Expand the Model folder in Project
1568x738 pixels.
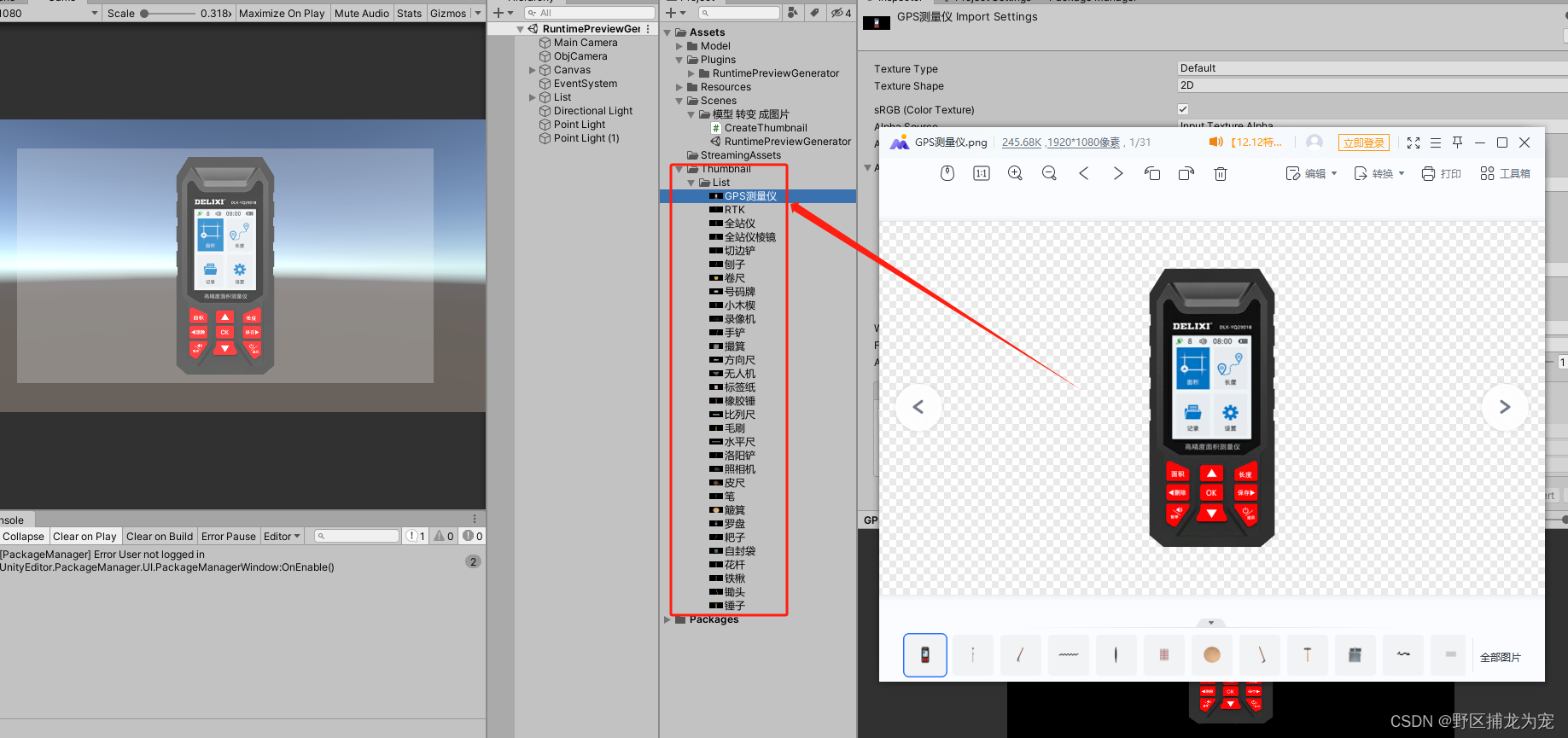point(679,46)
